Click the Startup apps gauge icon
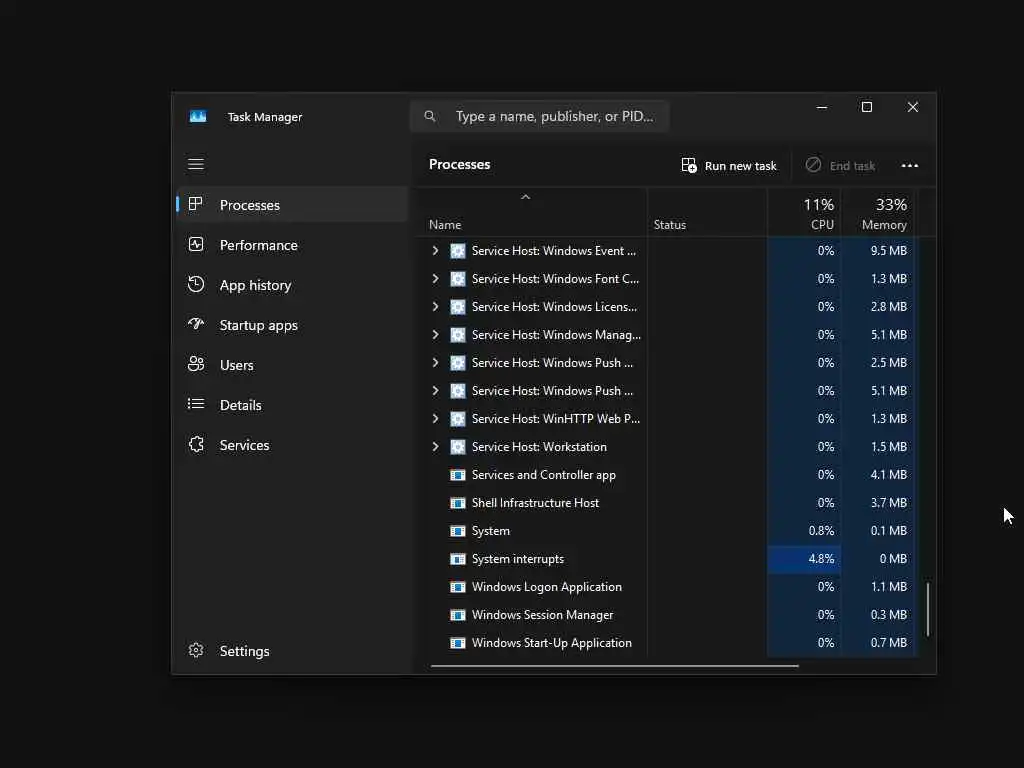The height and width of the screenshot is (768, 1024). (x=196, y=324)
